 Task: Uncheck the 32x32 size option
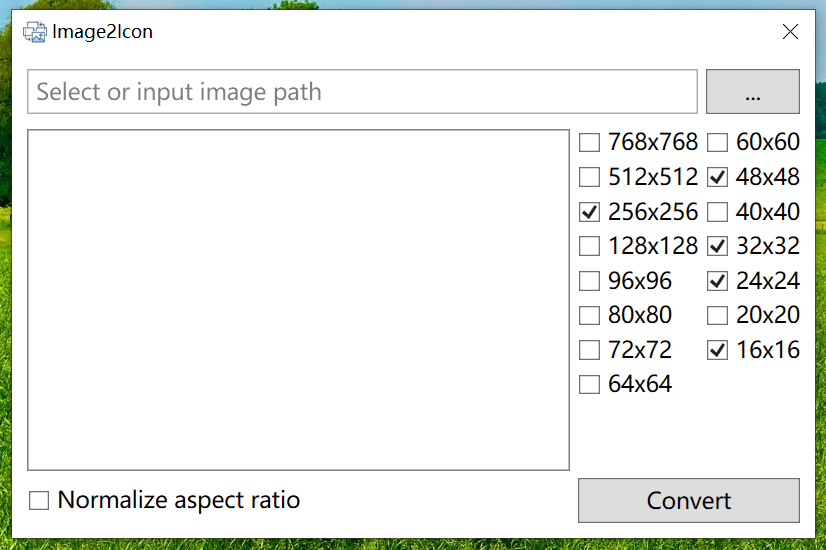tap(717, 246)
